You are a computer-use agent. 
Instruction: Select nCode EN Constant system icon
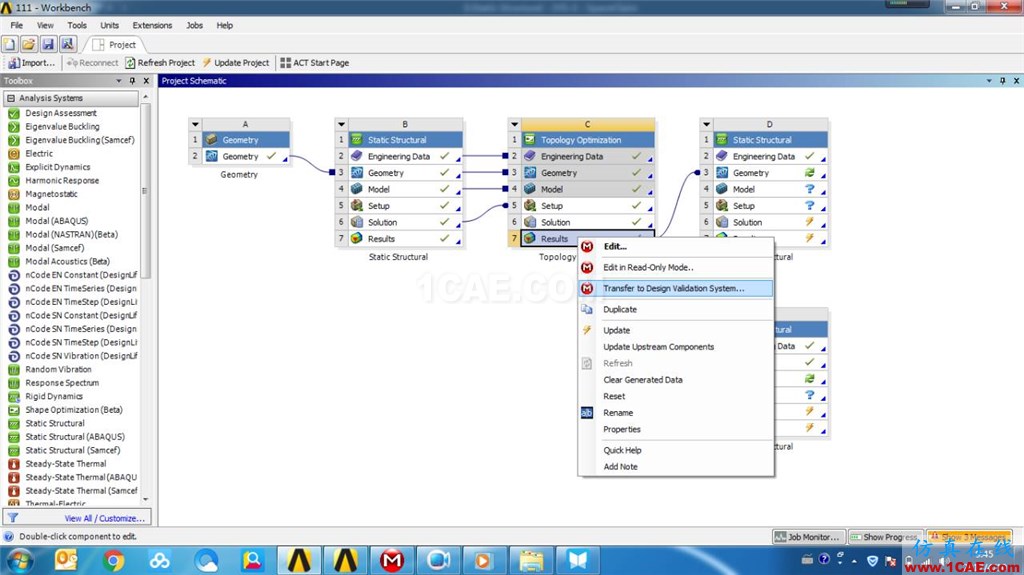14,275
